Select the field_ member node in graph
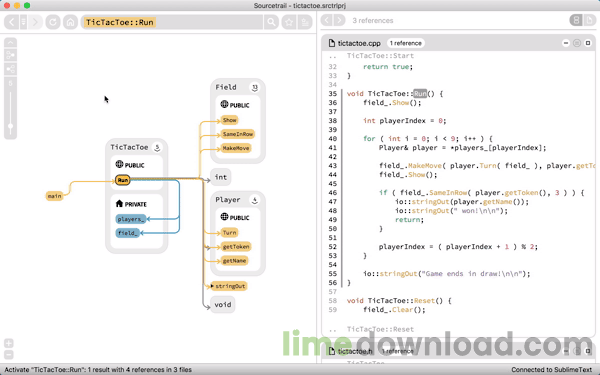This screenshot has width=600, height=375. [128, 233]
